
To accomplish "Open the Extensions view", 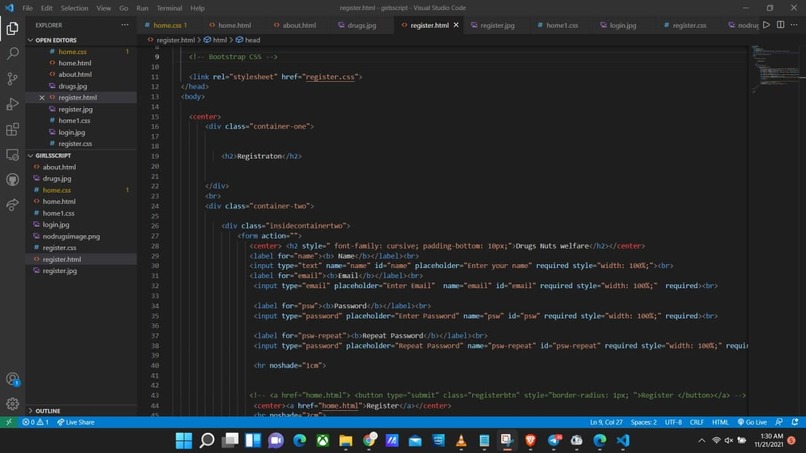I will coord(12,129).
